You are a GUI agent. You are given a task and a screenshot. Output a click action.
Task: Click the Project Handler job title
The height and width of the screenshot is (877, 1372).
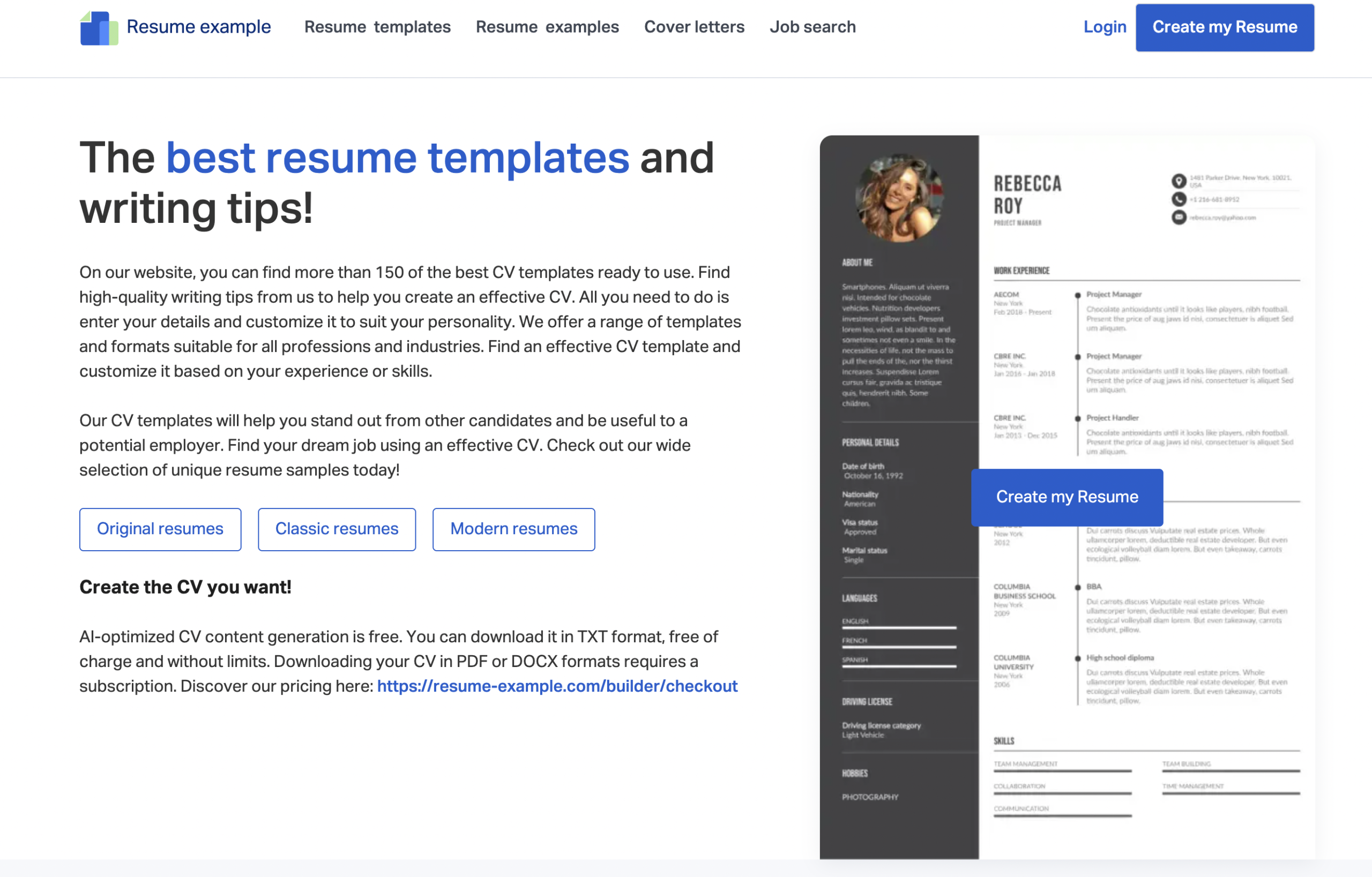pyautogui.click(x=1112, y=418)
